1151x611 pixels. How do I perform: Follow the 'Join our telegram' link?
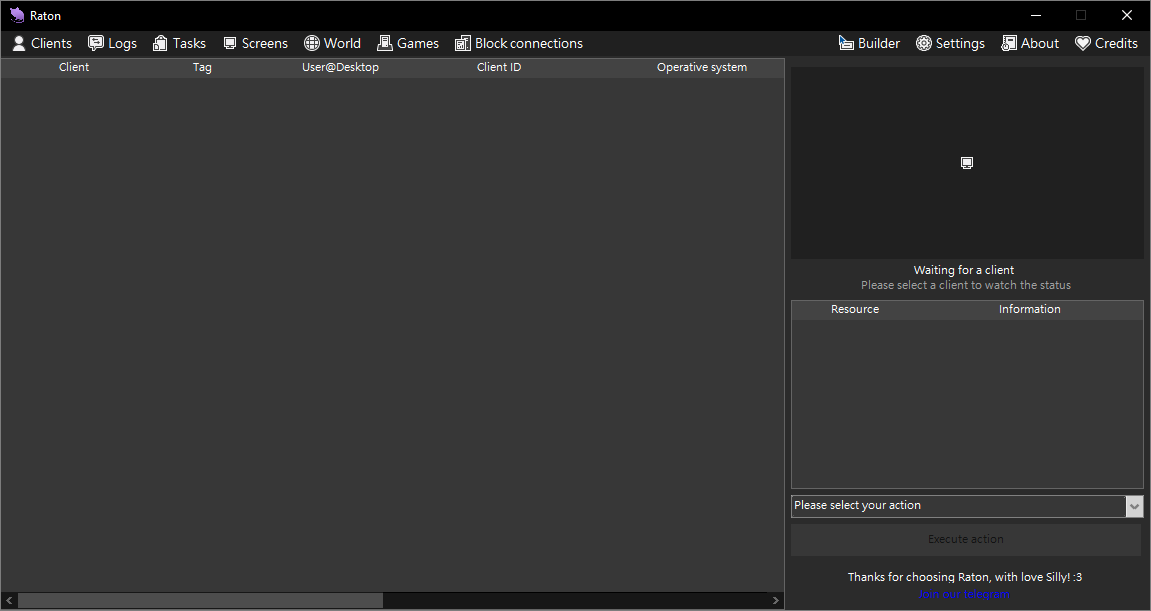pyautogui.click(x=965, y=595)
